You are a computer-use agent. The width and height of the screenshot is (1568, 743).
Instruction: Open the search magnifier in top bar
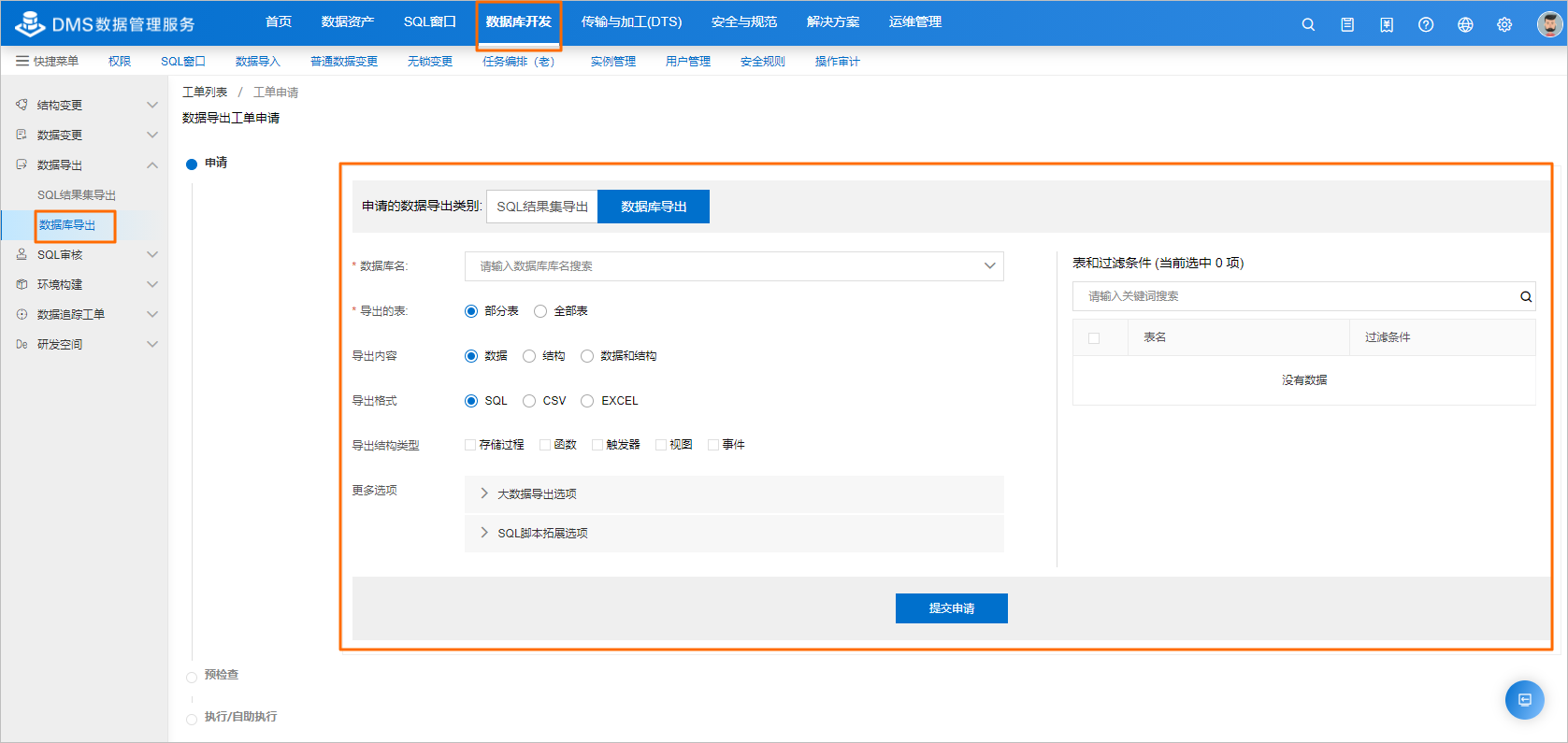click(x=1308, y=25)
